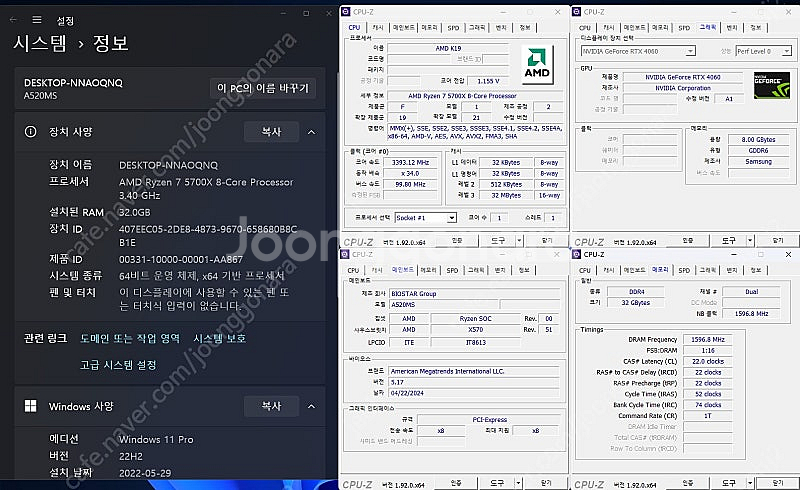Click the Windows 11 Pro edition text
The image size is (800, 490).
(x=156, y=439)
